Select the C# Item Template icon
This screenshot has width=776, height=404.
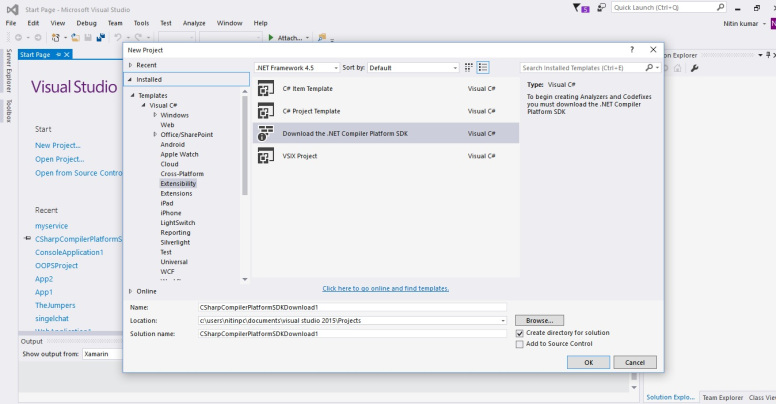click(x=266, y=89)
